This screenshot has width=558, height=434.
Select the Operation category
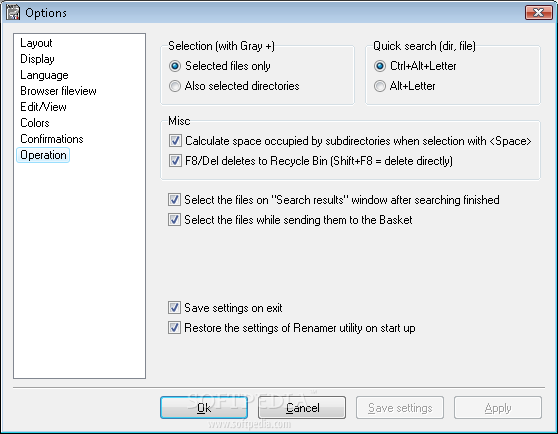coord(43,155)
